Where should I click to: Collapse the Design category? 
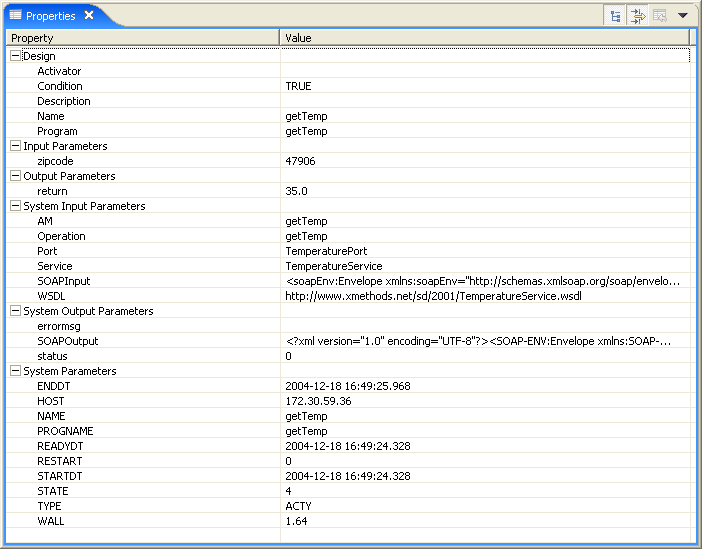(15, 56)
